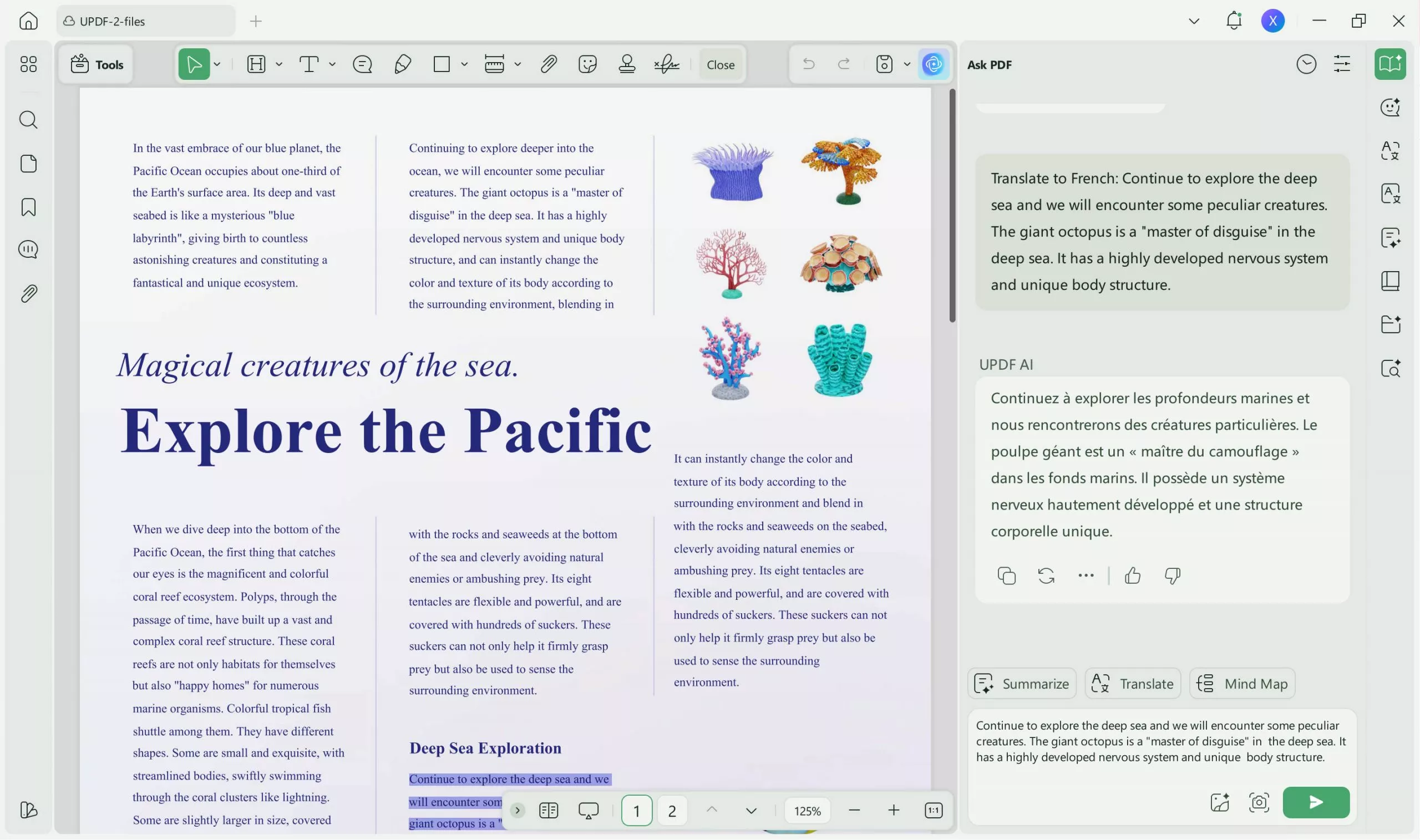
Task: Click the attachment paperclip toolbar icon
Action: pyautogui.click(x=548, y=64)
